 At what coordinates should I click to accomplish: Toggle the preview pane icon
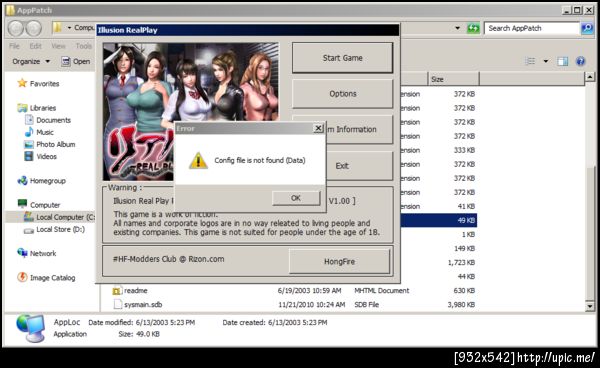pos(562,61)
